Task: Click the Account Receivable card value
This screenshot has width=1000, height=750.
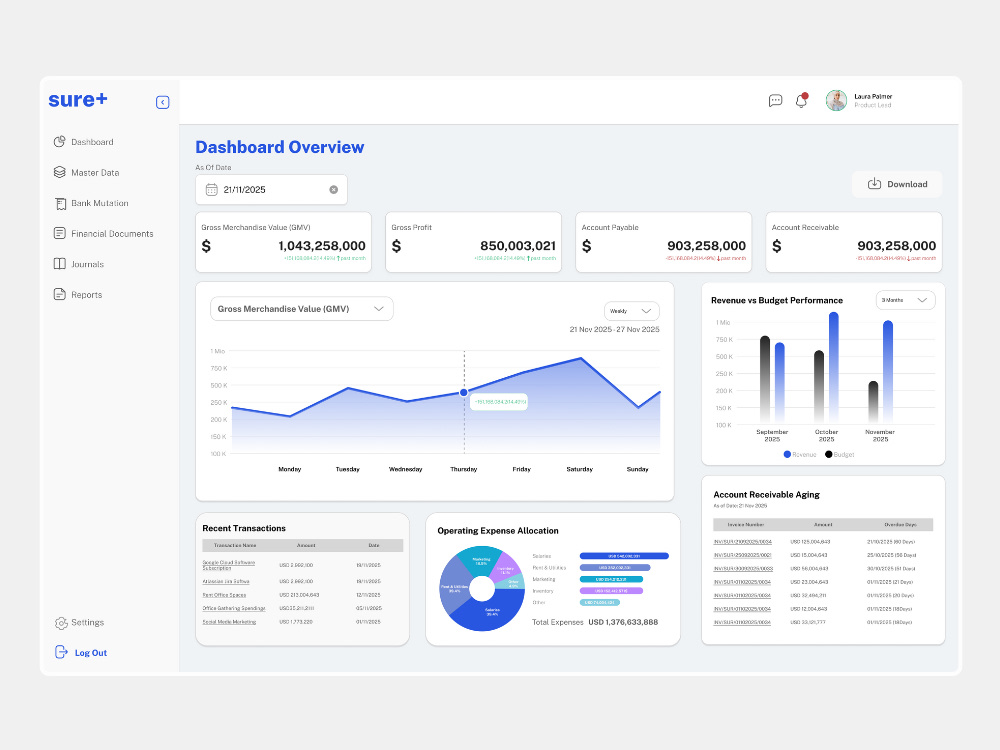Action: (x=897, y=246)
